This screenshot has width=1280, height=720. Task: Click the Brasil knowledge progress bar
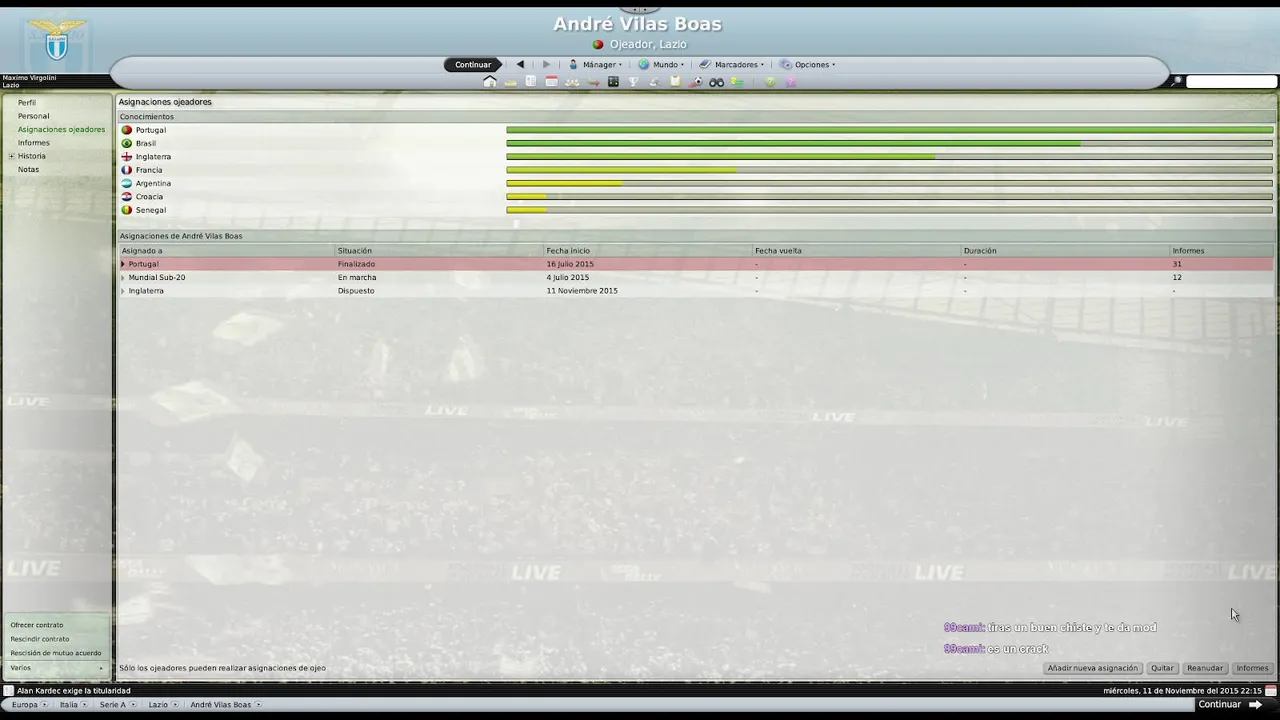pos(889,143)
